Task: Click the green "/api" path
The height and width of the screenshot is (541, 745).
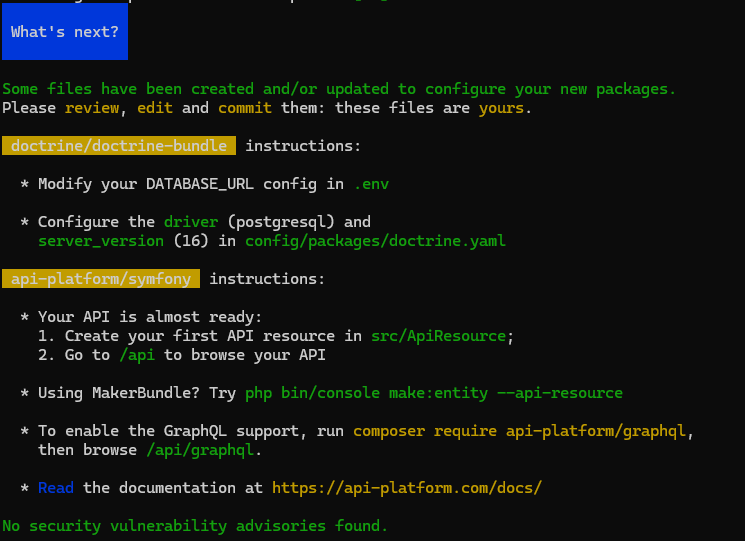Action: (x=137, y=355)
